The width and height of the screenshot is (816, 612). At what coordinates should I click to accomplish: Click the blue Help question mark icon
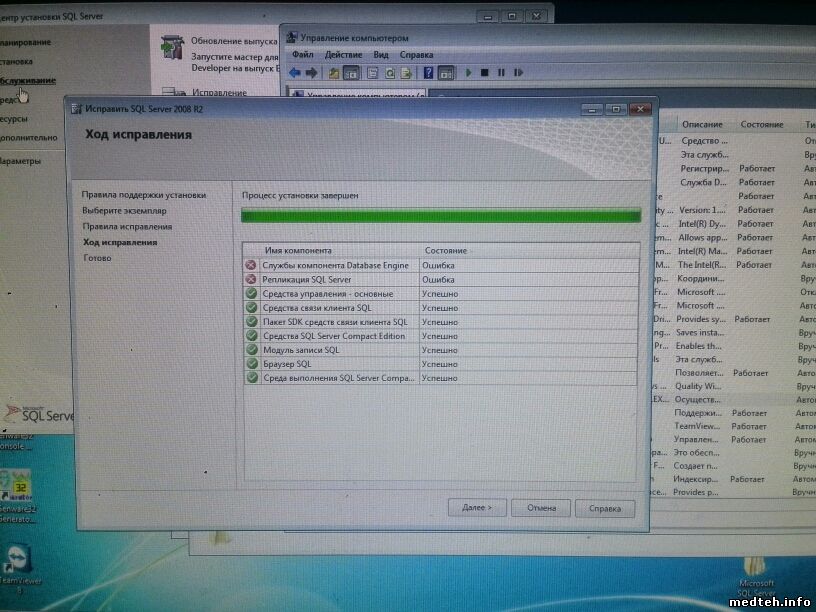coord(428,73)
